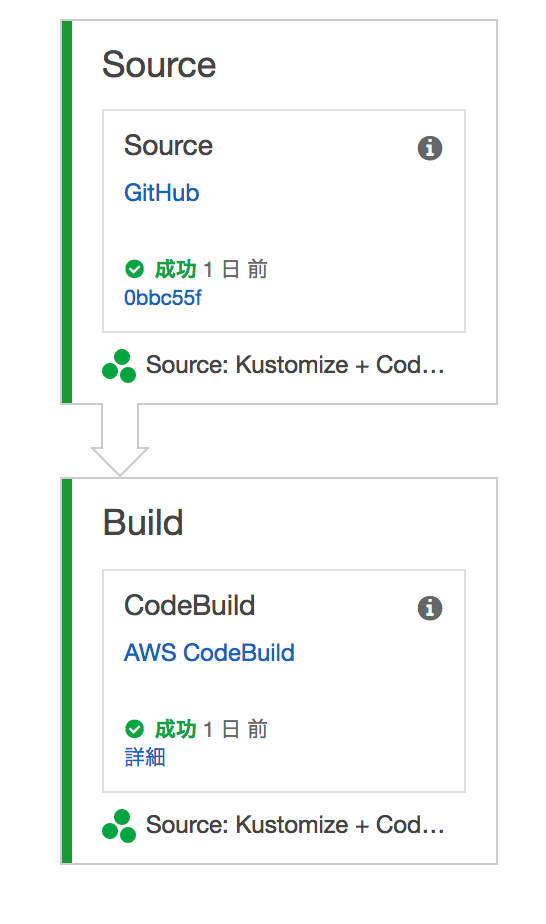This screenshot has height=924, width=546.
Task: Click the info icon on the CodeBuild action
Action: tap(430, 608)
